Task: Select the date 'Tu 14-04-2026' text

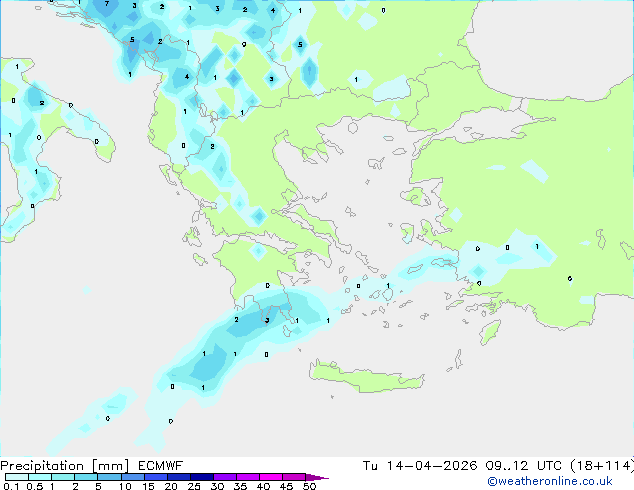Action: (420, 466)
